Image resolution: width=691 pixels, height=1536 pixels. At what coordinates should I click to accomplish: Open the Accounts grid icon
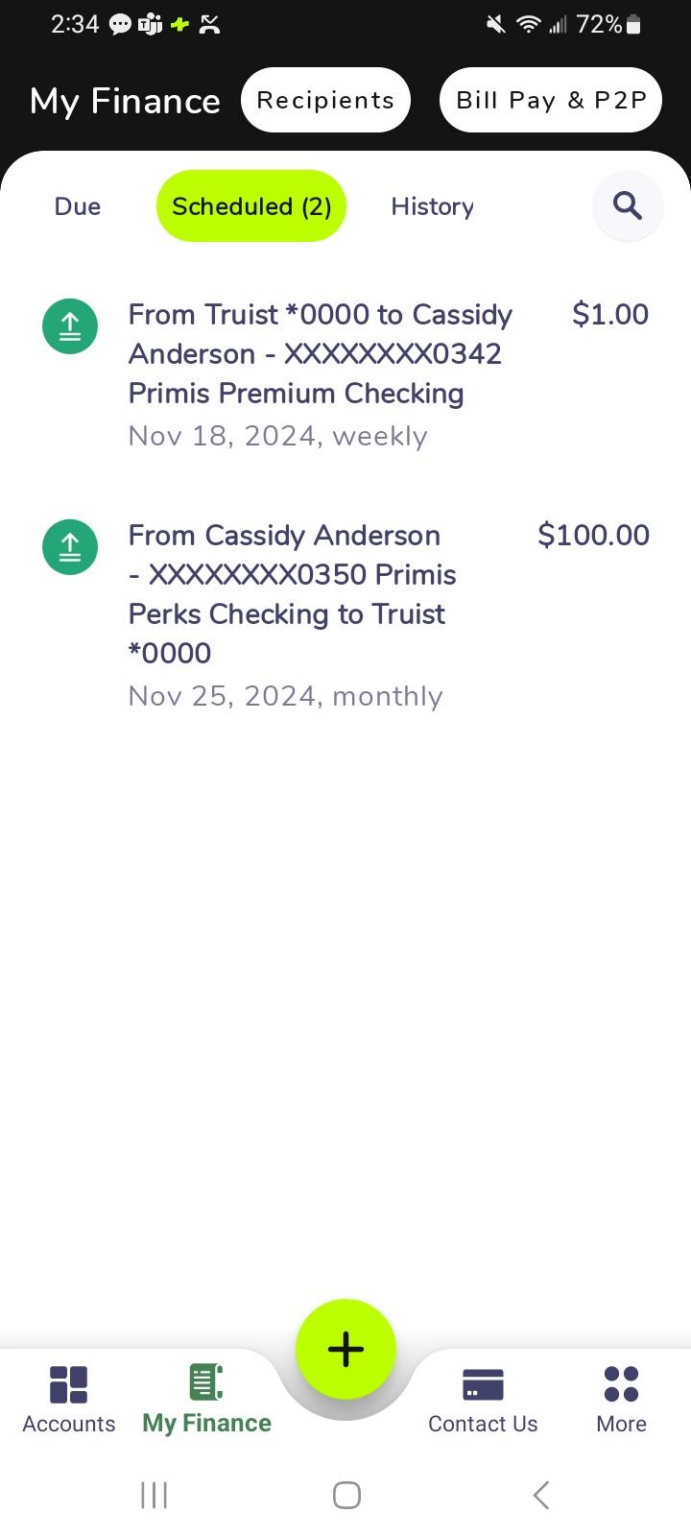[x=69, y=1385]
